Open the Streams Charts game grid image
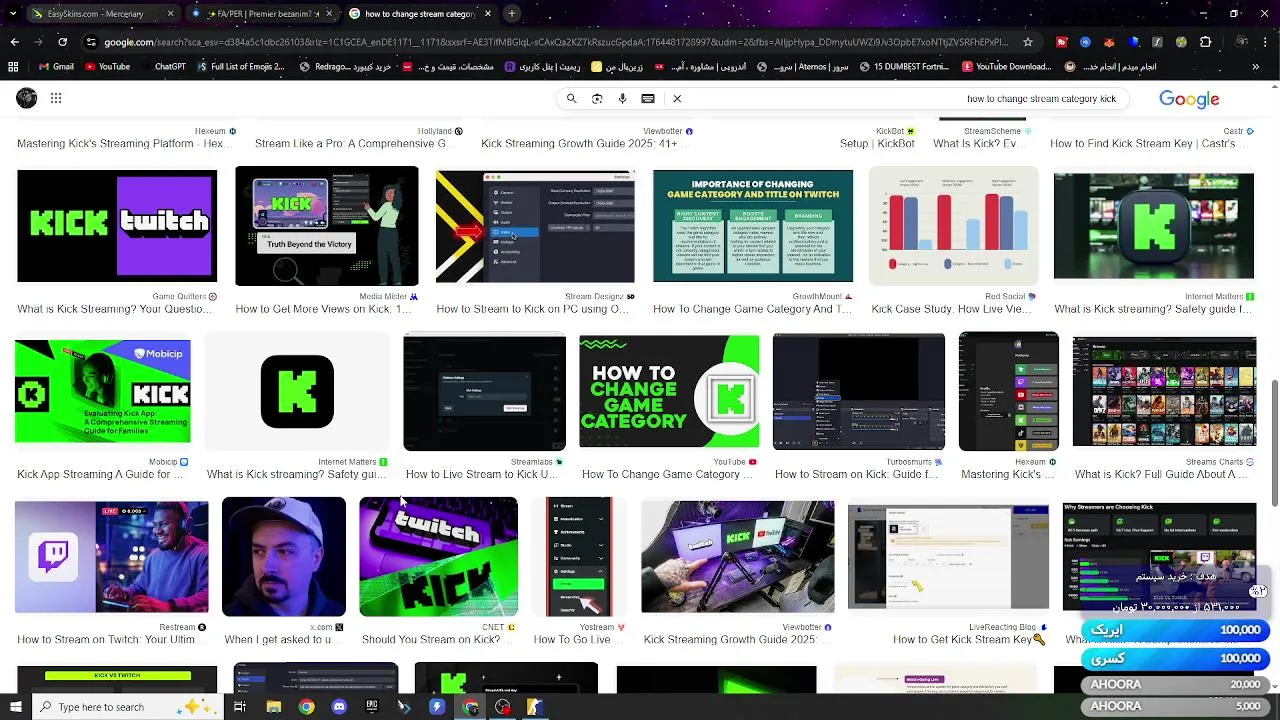 1164,391
